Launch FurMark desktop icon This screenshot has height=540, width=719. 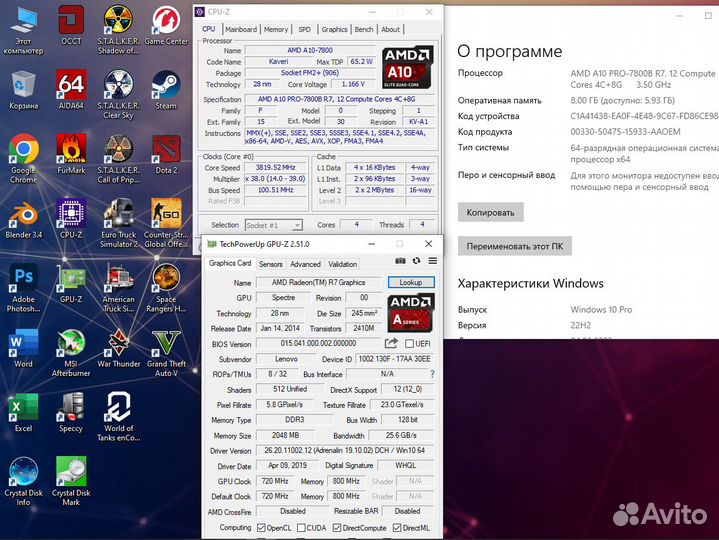pos(71,154)
